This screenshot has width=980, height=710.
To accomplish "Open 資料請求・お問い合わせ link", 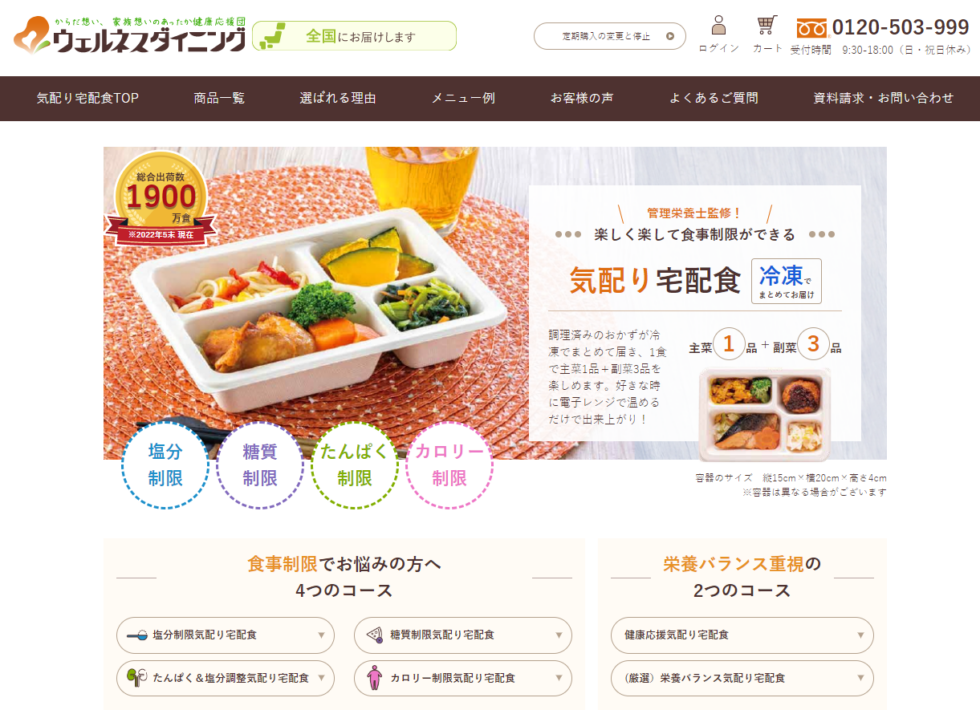I will [x=883, y=98].
